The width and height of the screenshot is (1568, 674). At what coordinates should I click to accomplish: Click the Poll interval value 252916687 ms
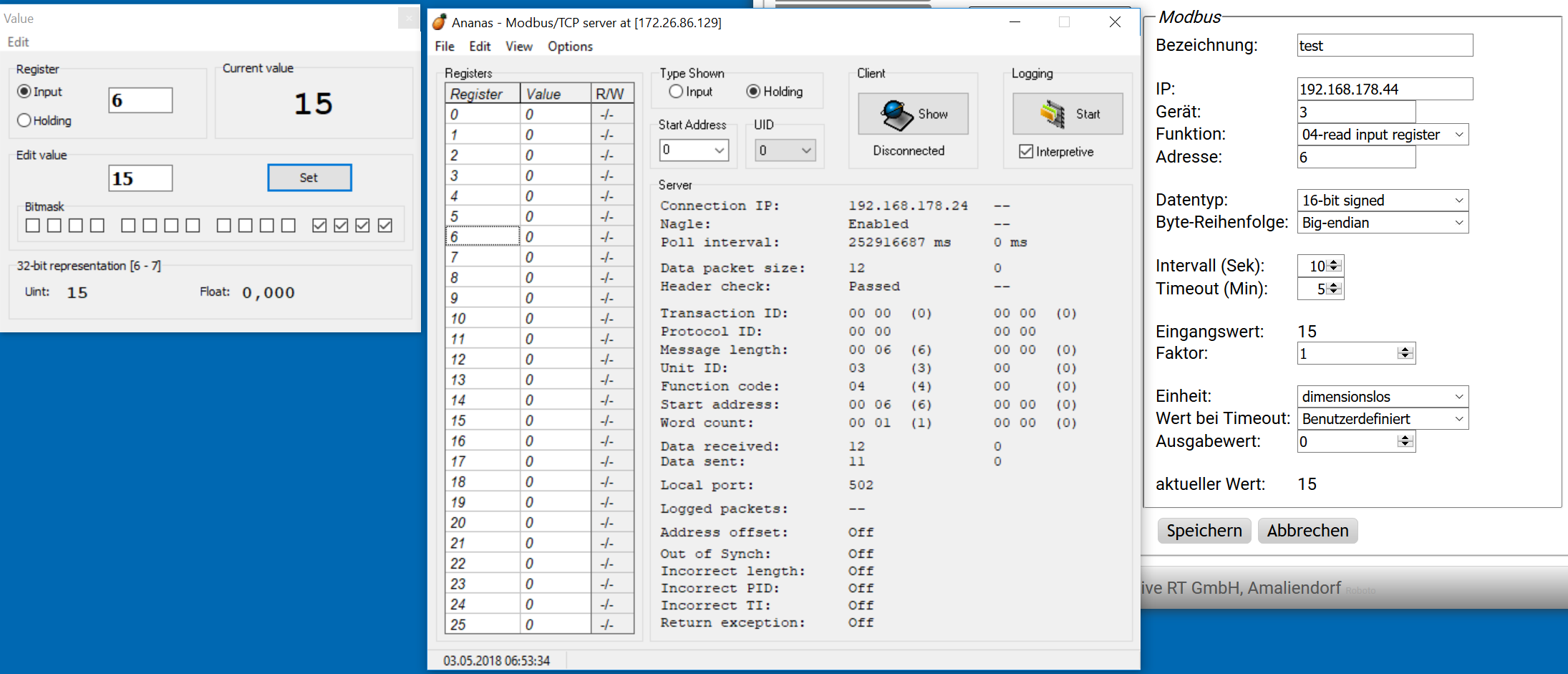[899, 242]
